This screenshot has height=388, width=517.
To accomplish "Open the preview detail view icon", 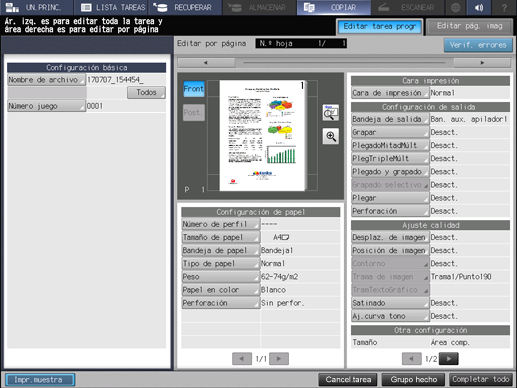I will tap(331, 113).
